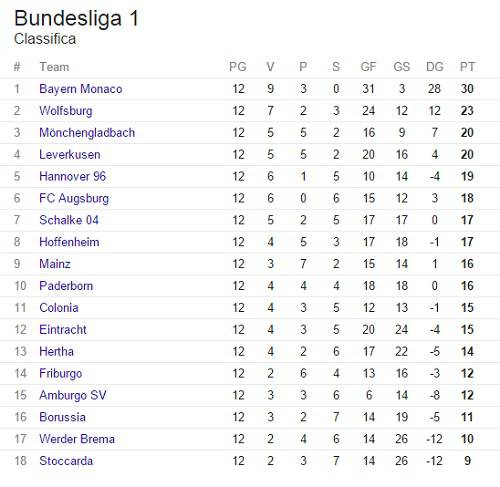Open the Hannover 96 team link
Viewport: 500px width, 487px height.
pyautogui.click(x=72, y=176)
